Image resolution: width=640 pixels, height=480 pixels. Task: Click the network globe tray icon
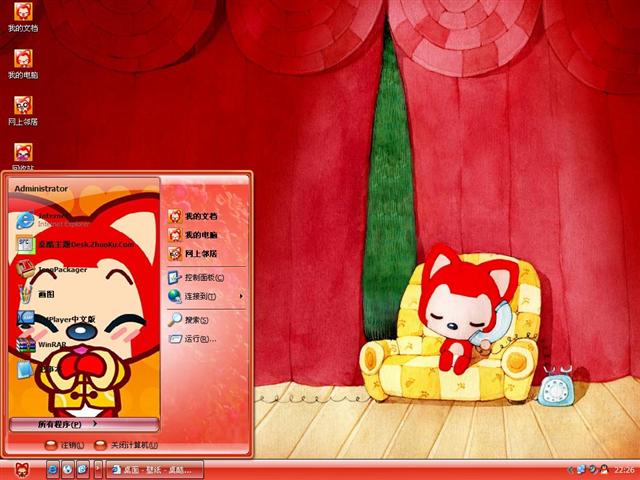[x=580, y=470]
